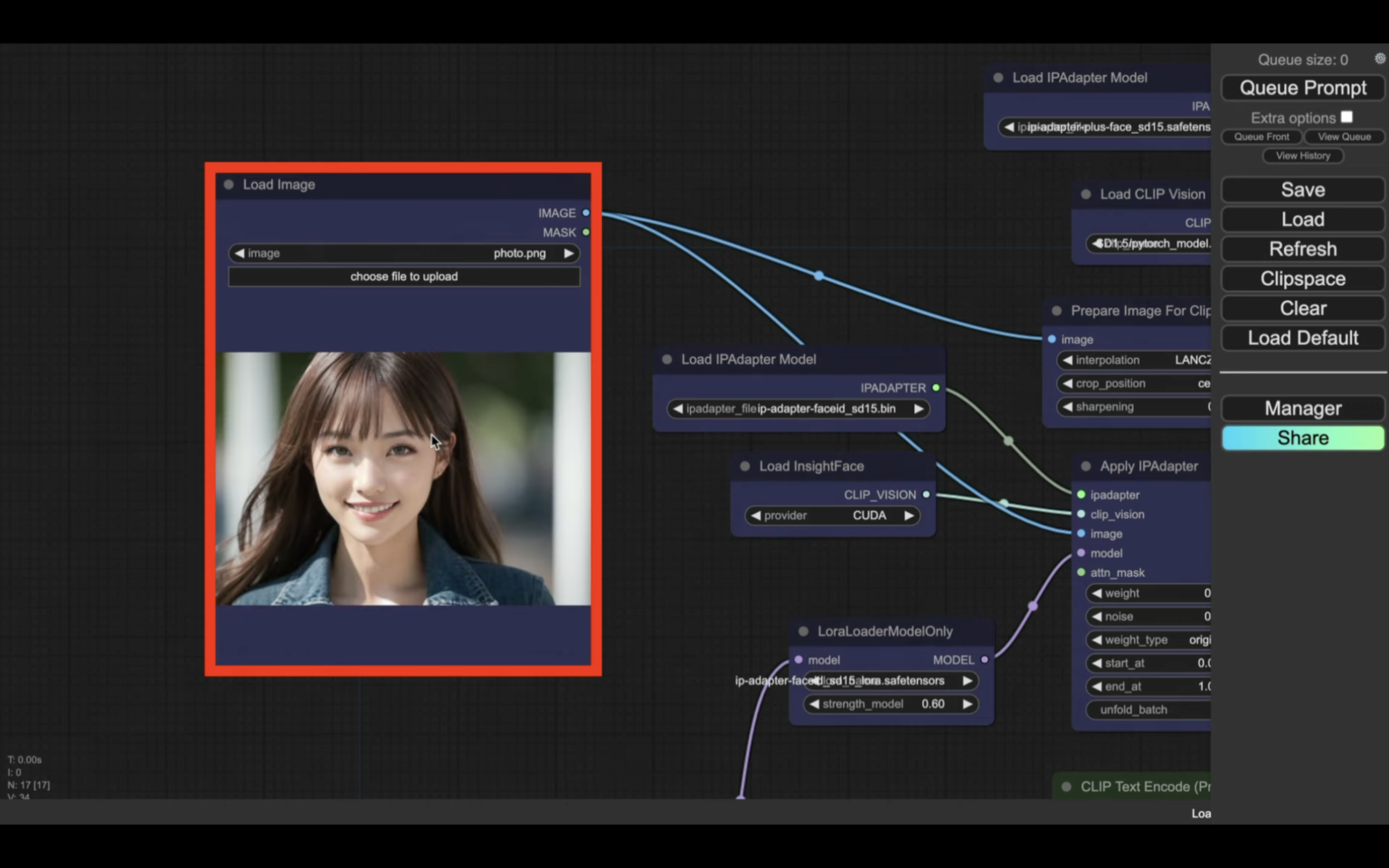The height and width of the screenshot is (868, 1389).
Task: Click the model input dot on Apply IPAdapter
Action: point(1082,552)
